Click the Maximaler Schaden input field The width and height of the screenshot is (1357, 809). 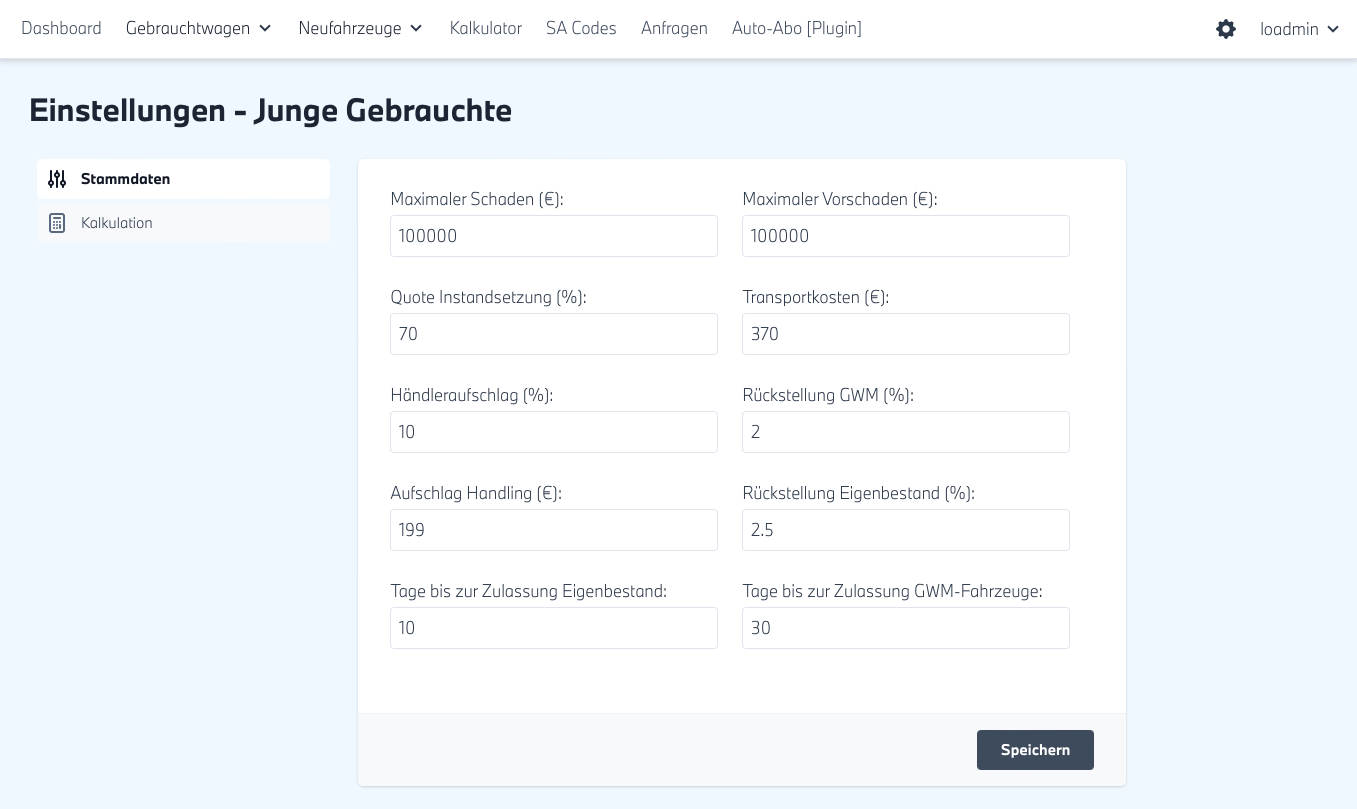pos(553,236)
